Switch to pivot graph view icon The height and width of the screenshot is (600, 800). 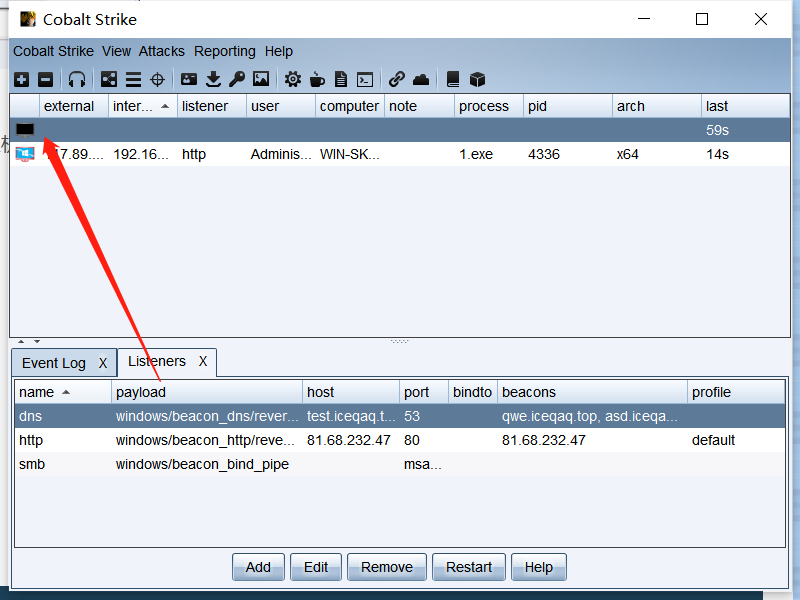click(109, 80)
